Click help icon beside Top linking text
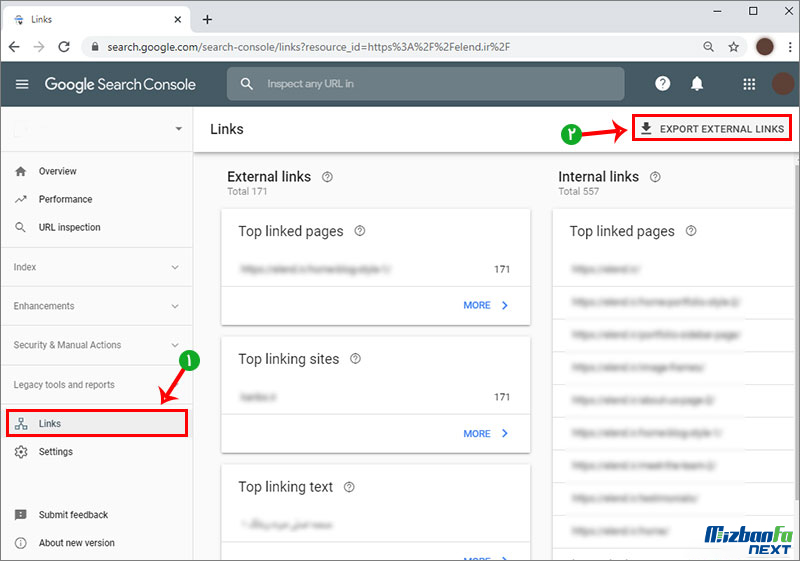The image size is (800, 561). point(349,487)
